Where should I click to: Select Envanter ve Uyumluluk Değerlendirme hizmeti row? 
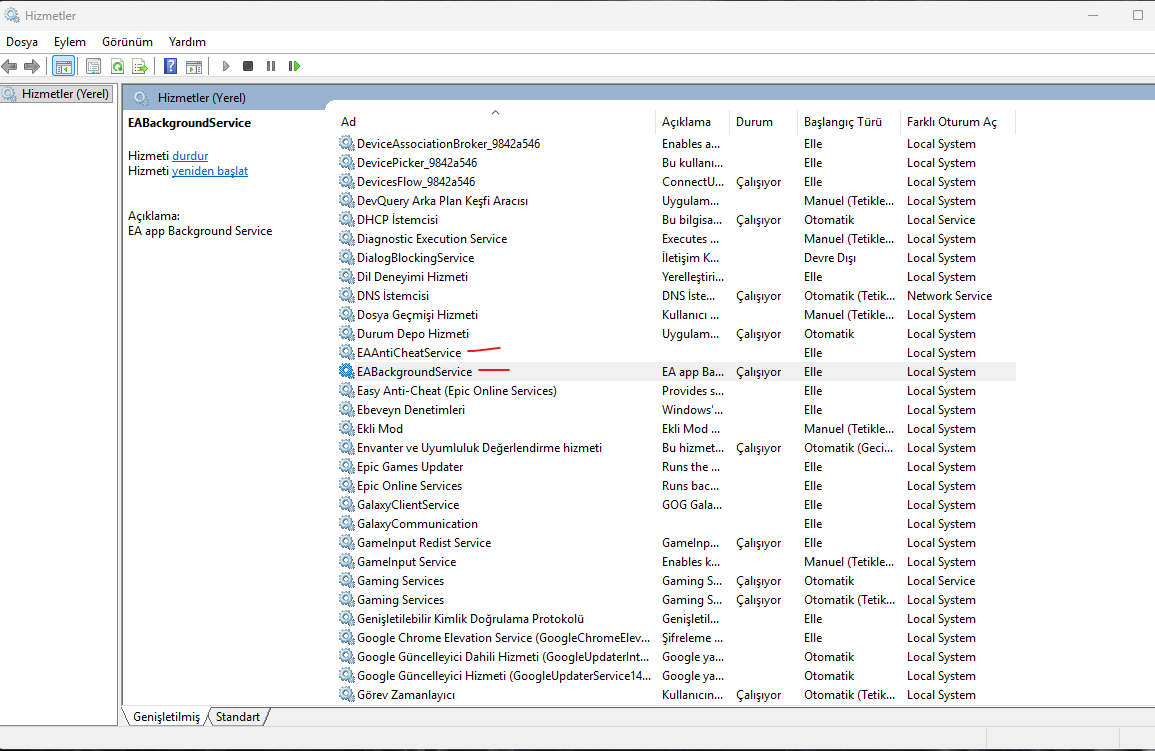coord(676,448)
